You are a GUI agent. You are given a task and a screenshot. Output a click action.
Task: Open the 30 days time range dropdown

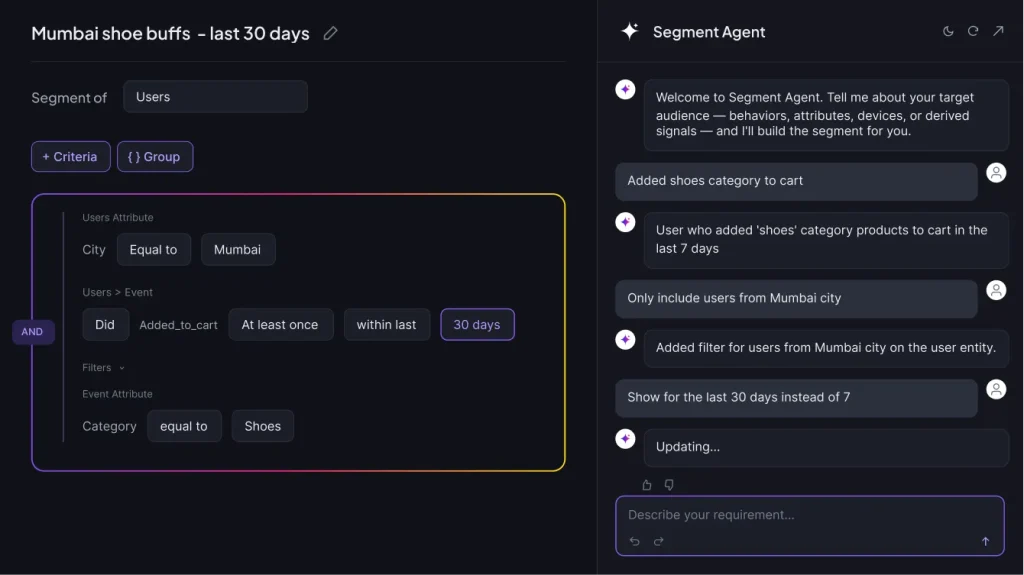point(477,325)
